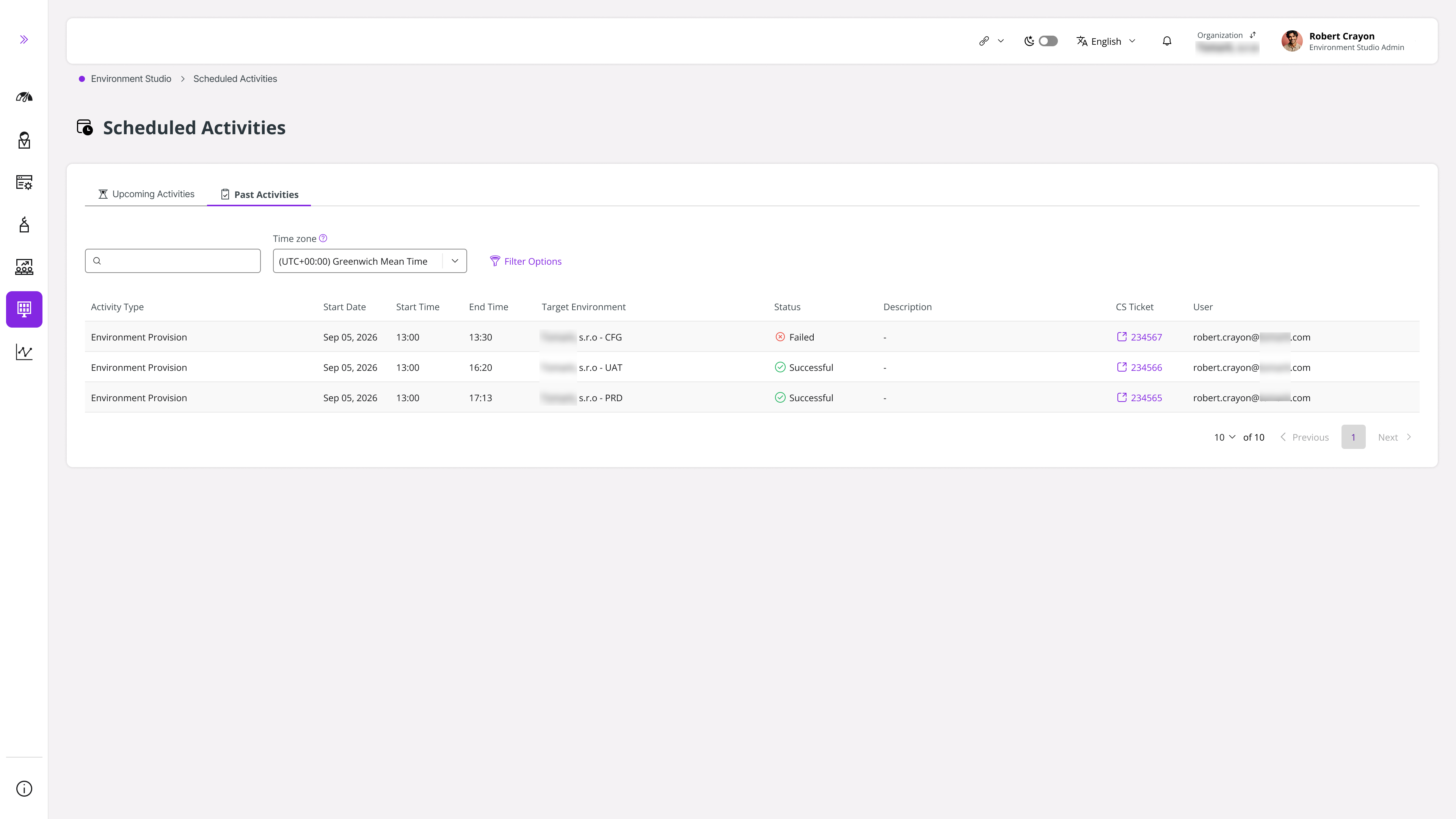This screenshot has height=819, width=1456.
Task: Open Filter Options
Action: [526, 261]
